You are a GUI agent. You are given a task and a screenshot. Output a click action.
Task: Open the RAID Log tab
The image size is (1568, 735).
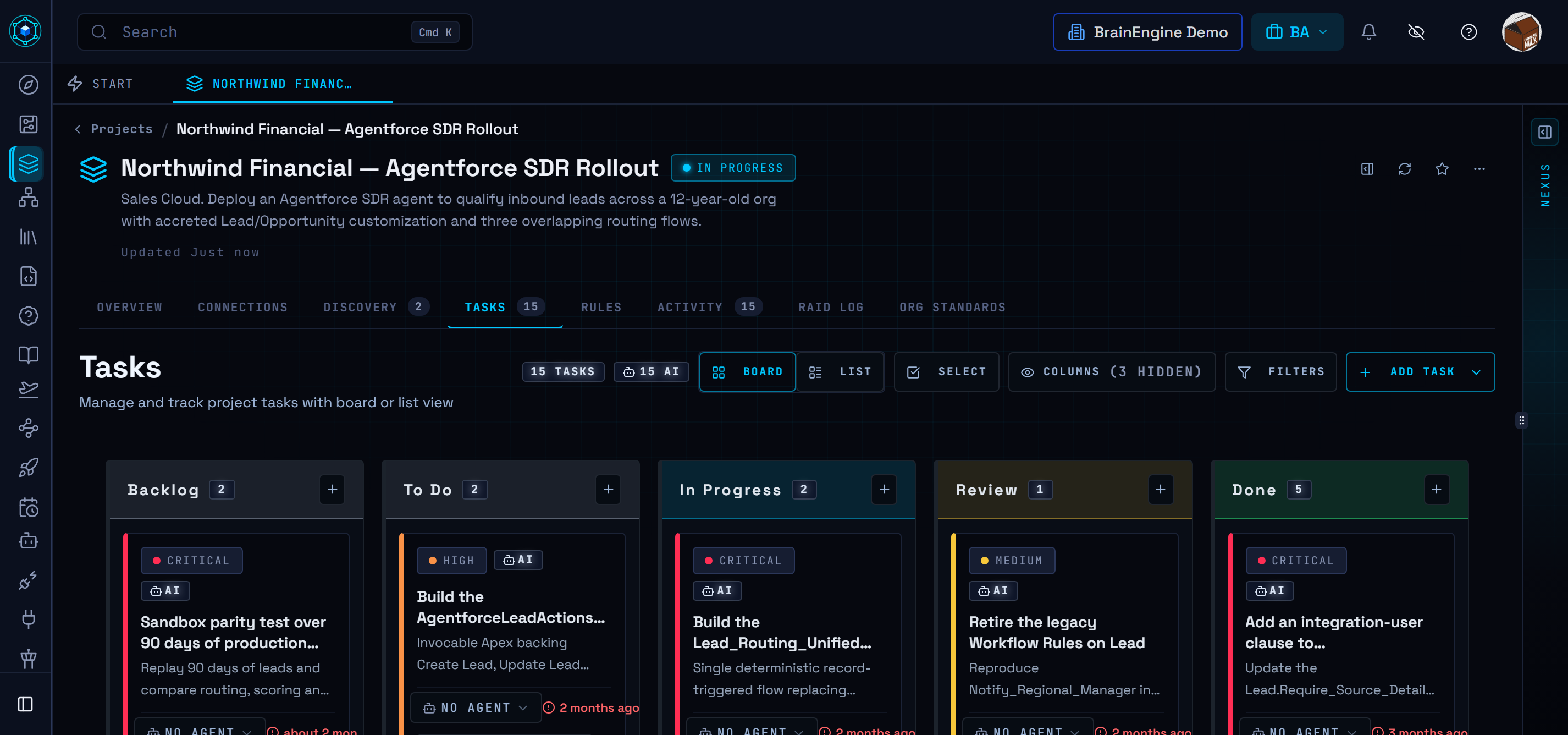point(830,307)
